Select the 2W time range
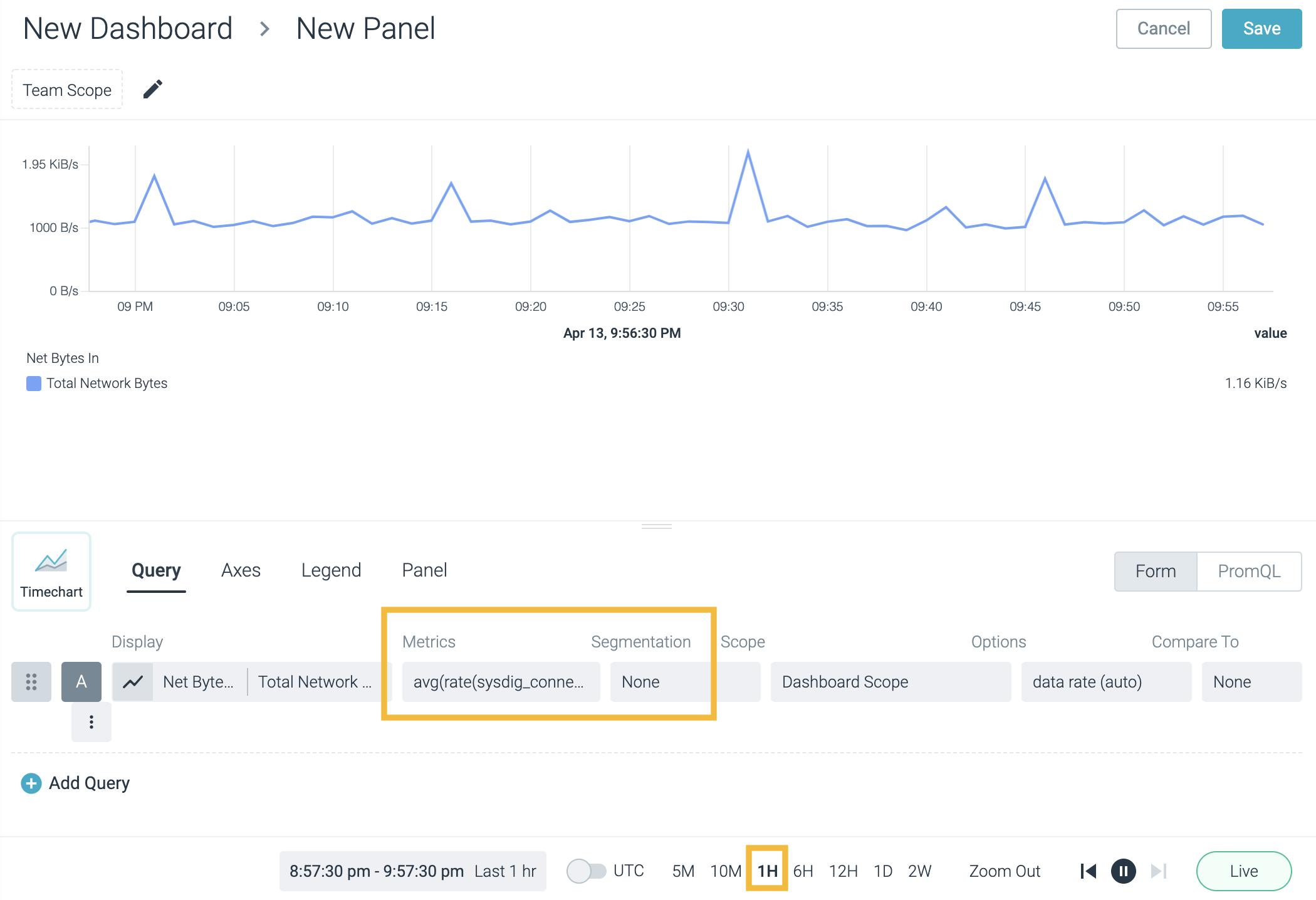Viewport: 1316px width, 900px height. (919, 871)
